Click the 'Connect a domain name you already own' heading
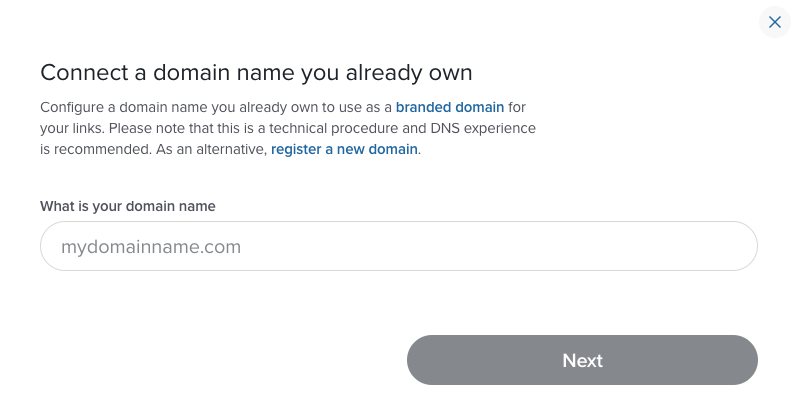Viewport: 800px width, 417px height. (256, 72)
